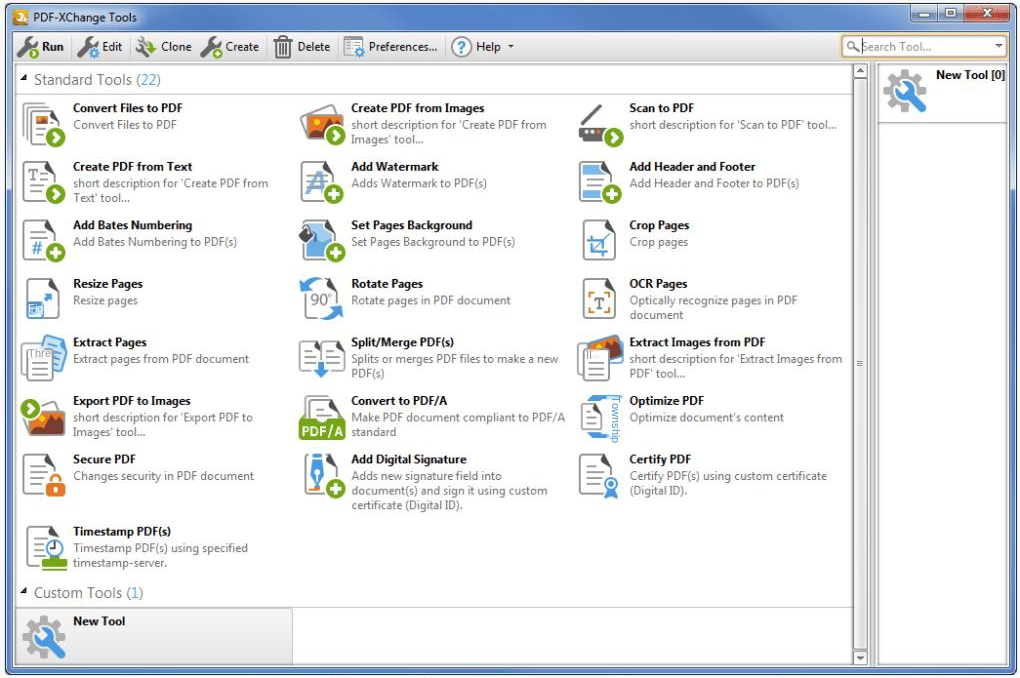Image resolution: width=1020 pixels, height=678 pixels.
Task: Open the Help dropdown arrow
Action: 511,47
